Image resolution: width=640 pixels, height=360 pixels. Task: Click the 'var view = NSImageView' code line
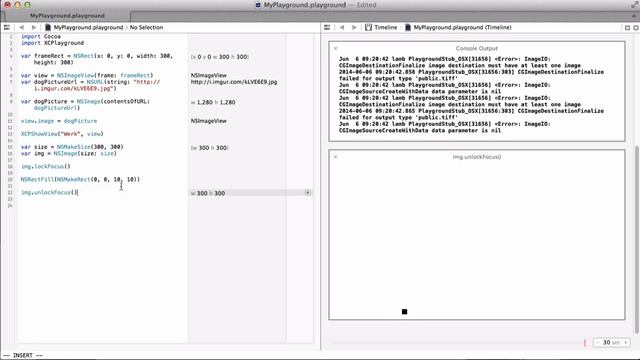tap(87, 76)
